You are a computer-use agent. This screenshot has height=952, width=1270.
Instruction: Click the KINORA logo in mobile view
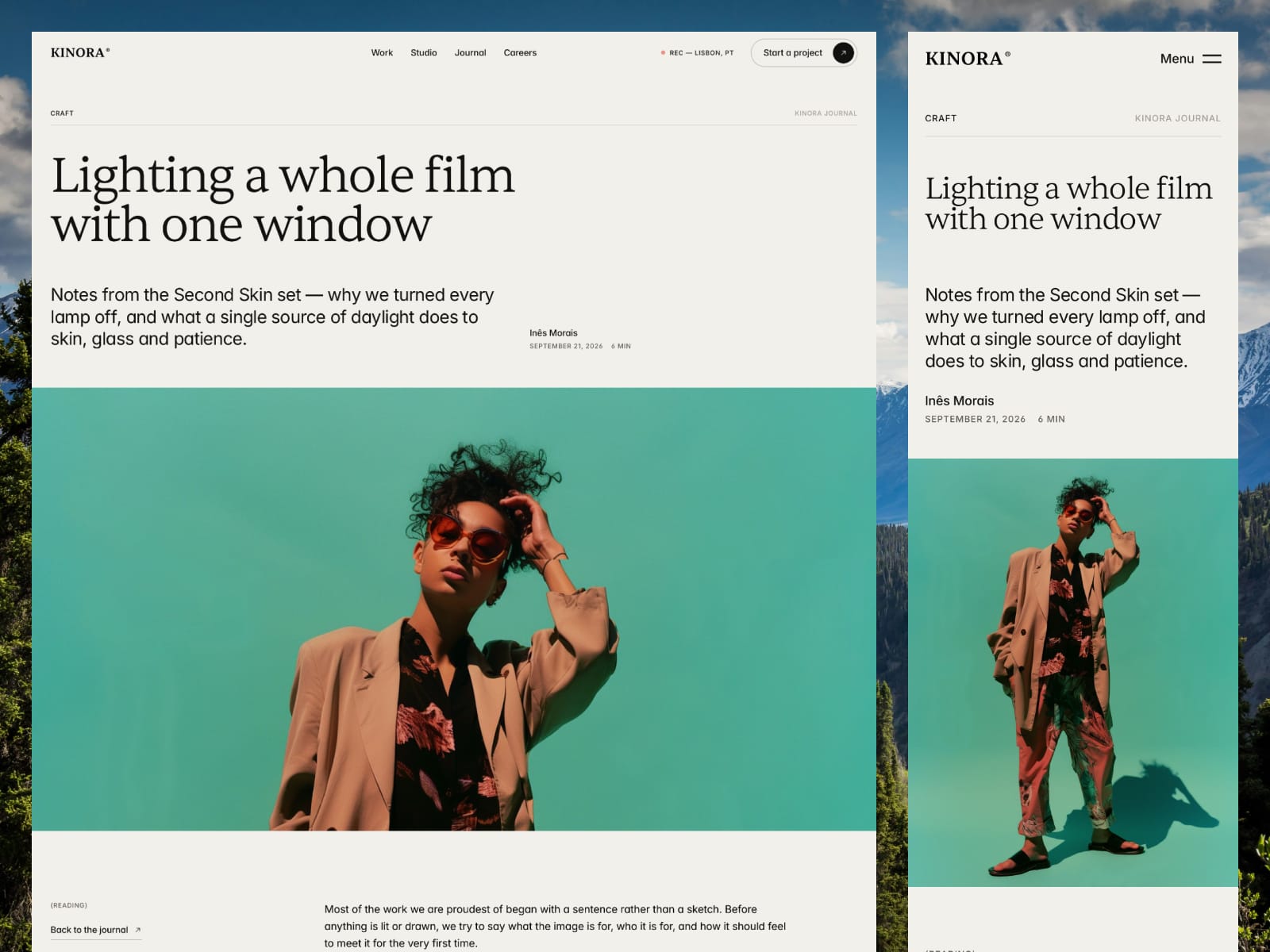coord(968,59)
